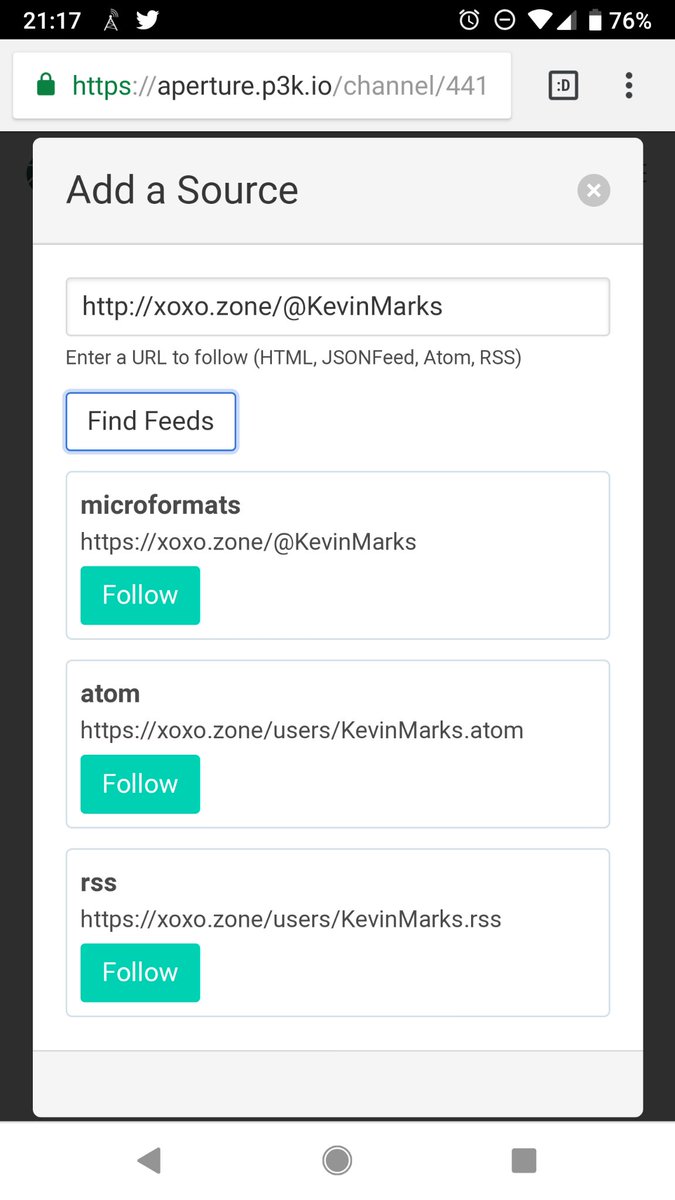Select the KevinMarks.rss feed URL text
Image resolution: width=675 pixels, height=1200 pixels.
291,919
